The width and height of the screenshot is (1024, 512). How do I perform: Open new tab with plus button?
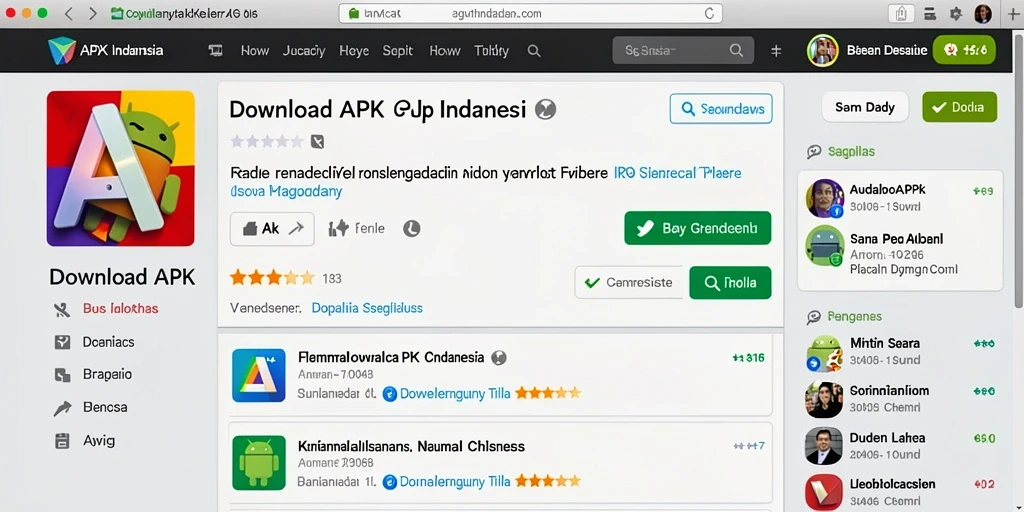tap(1014, 14)
